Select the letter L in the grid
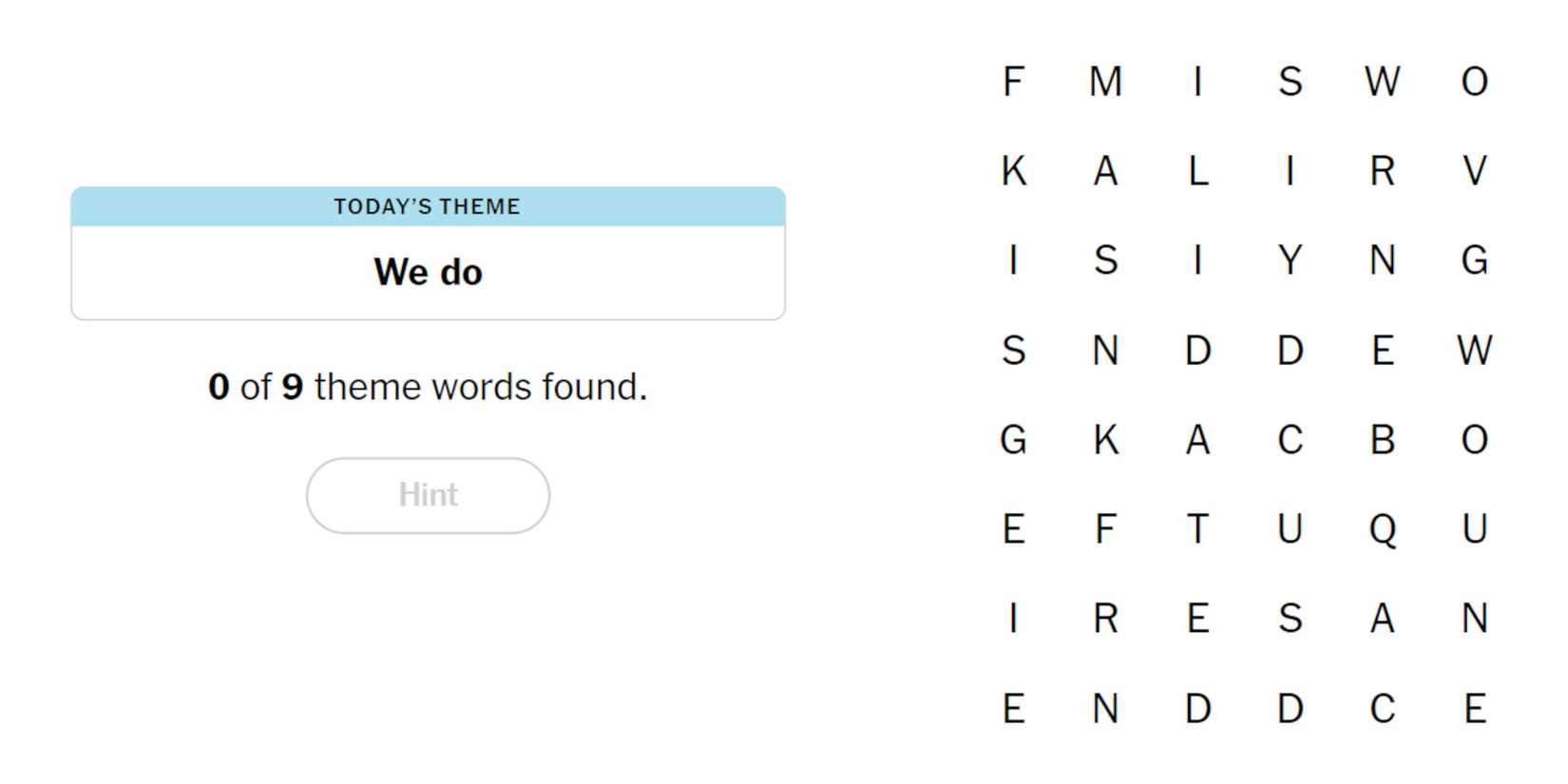Screen dimensions: 1568x784 1197,171
